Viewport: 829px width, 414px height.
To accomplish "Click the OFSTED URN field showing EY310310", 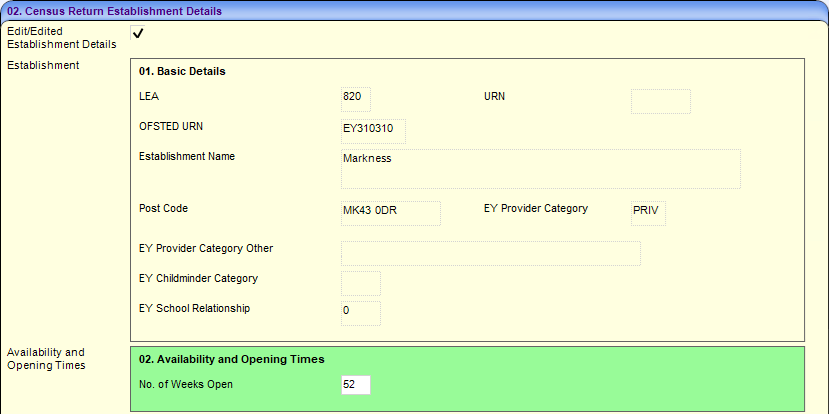I will (x=373, y=131).
